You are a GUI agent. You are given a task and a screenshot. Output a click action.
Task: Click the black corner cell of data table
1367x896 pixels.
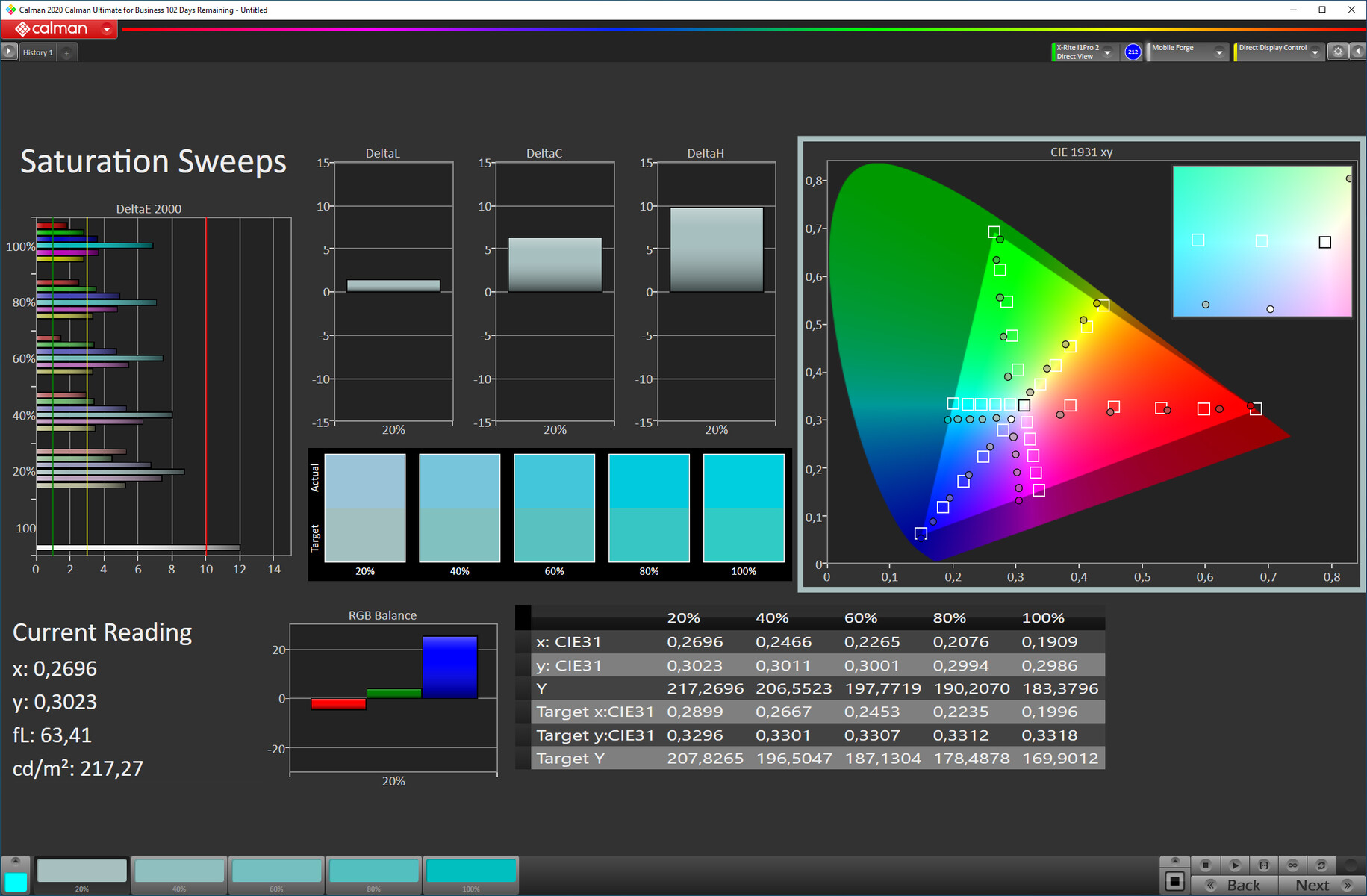pyautogui.click(x=523, y=617)
